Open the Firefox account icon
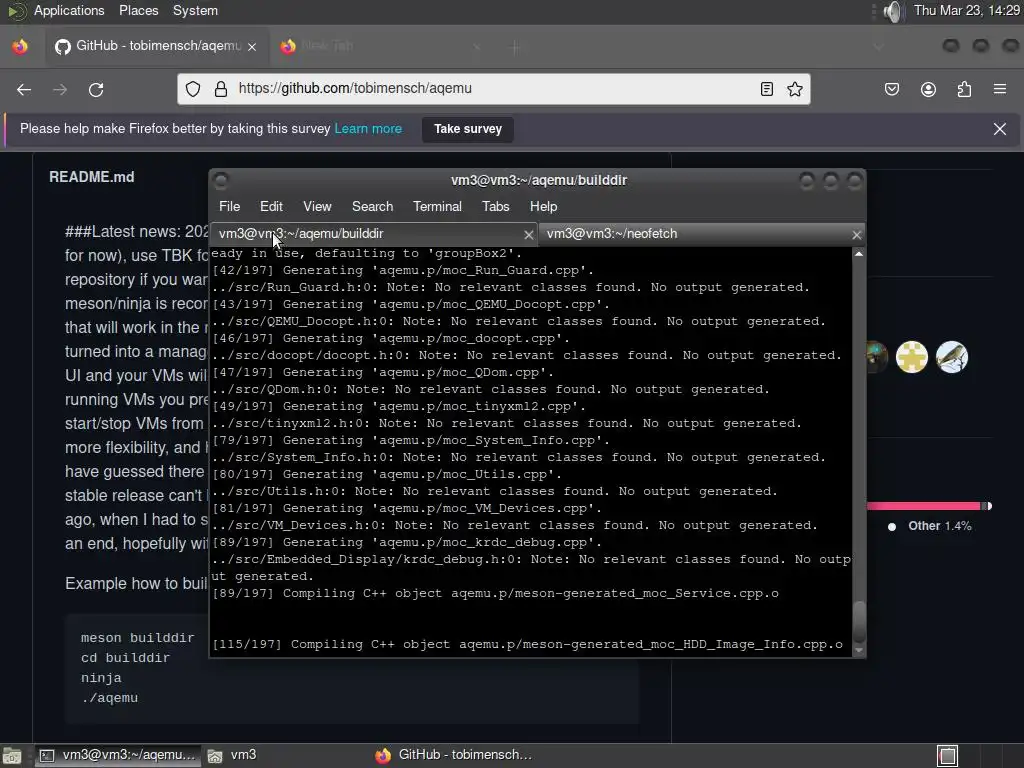Screen dimensions: 1024x768 [928, 89]
